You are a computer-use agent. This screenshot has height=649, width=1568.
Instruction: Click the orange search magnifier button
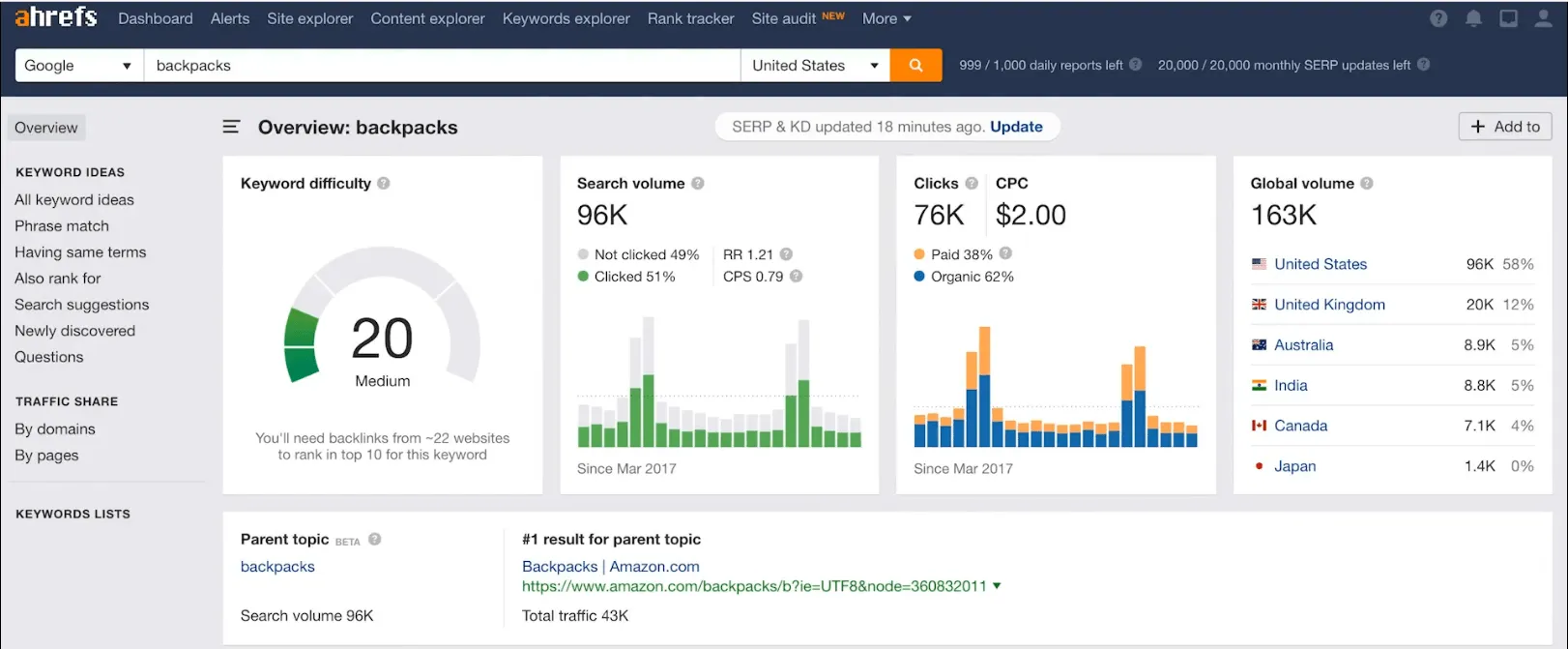[915, 65]
